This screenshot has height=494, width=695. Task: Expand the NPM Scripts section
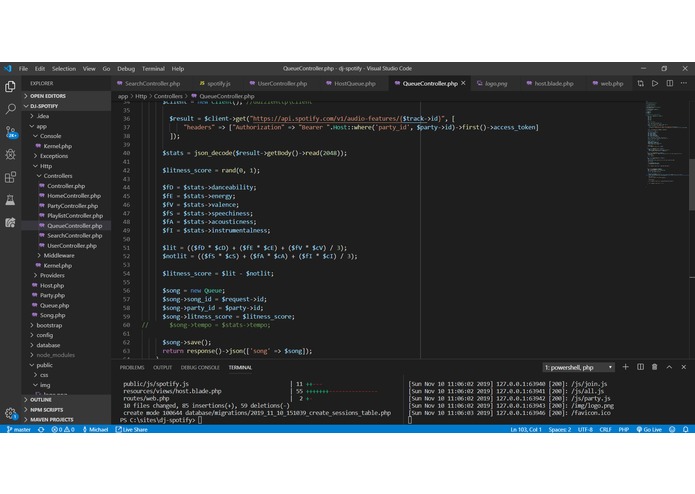(x=66, y=409)
